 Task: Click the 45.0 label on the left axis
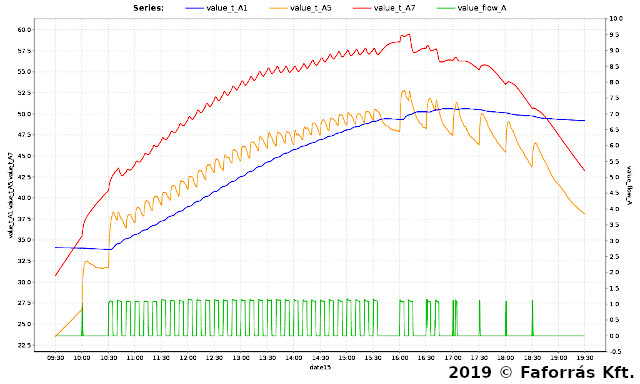[24, 156]
